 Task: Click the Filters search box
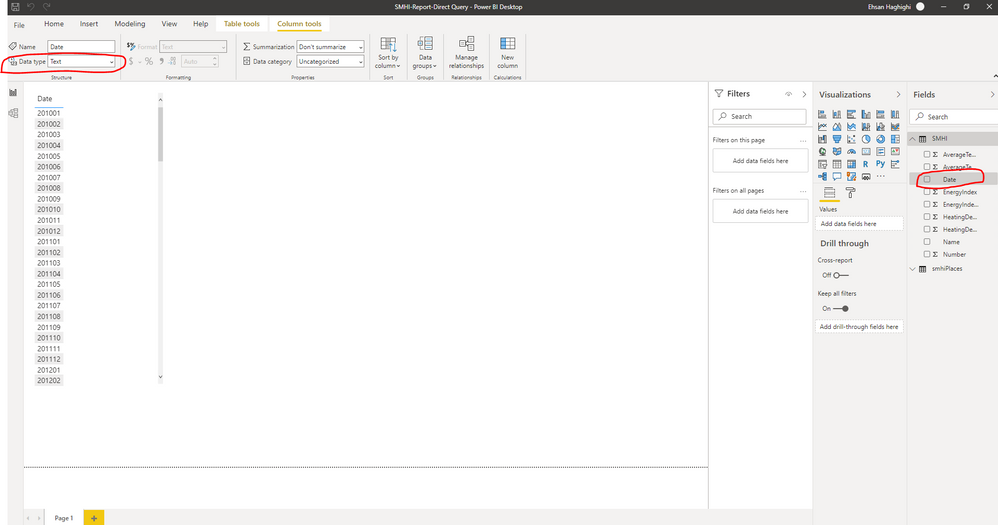pos(760,116)
